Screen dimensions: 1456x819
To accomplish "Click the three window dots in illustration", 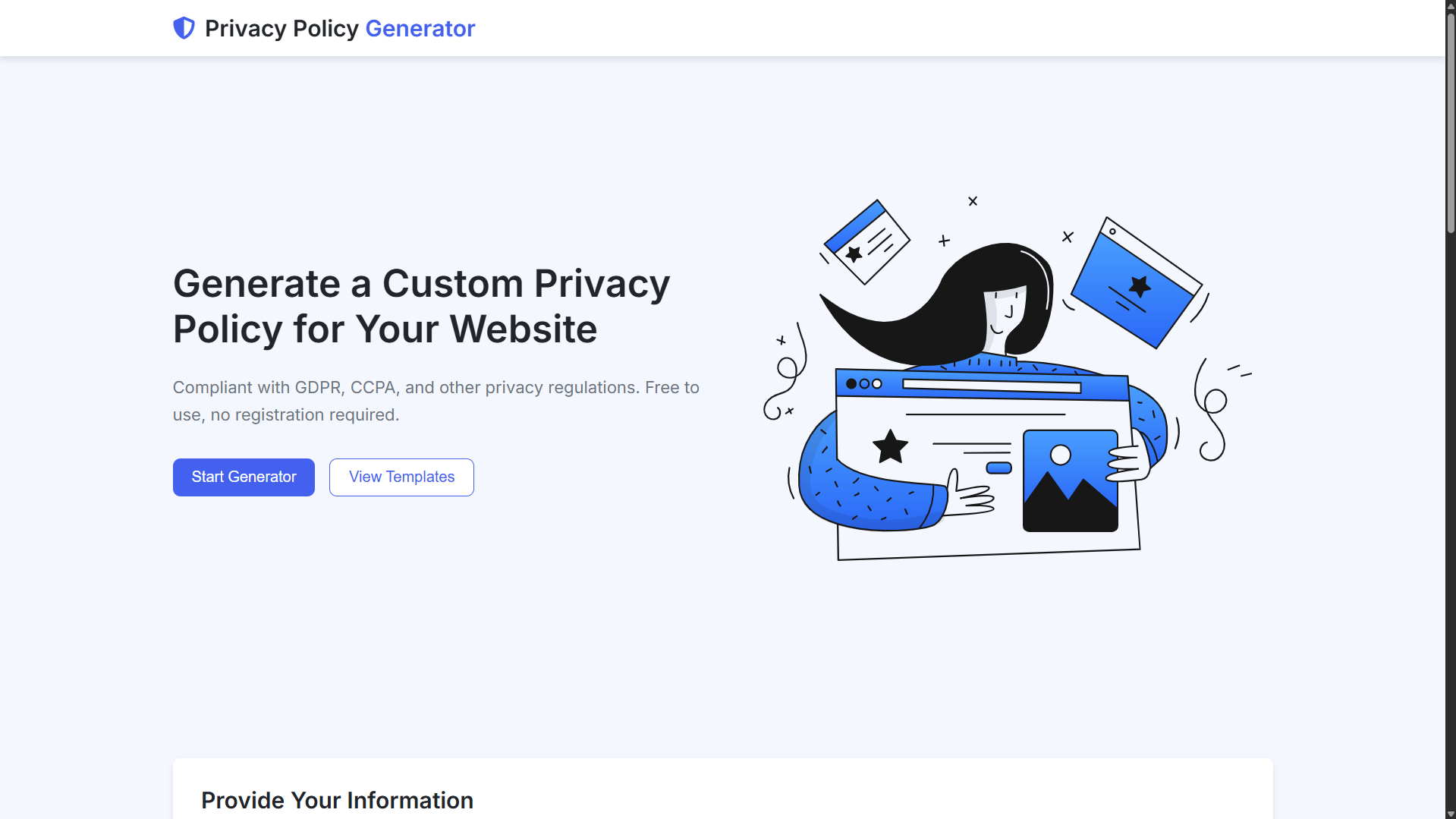I will point(863,384).
